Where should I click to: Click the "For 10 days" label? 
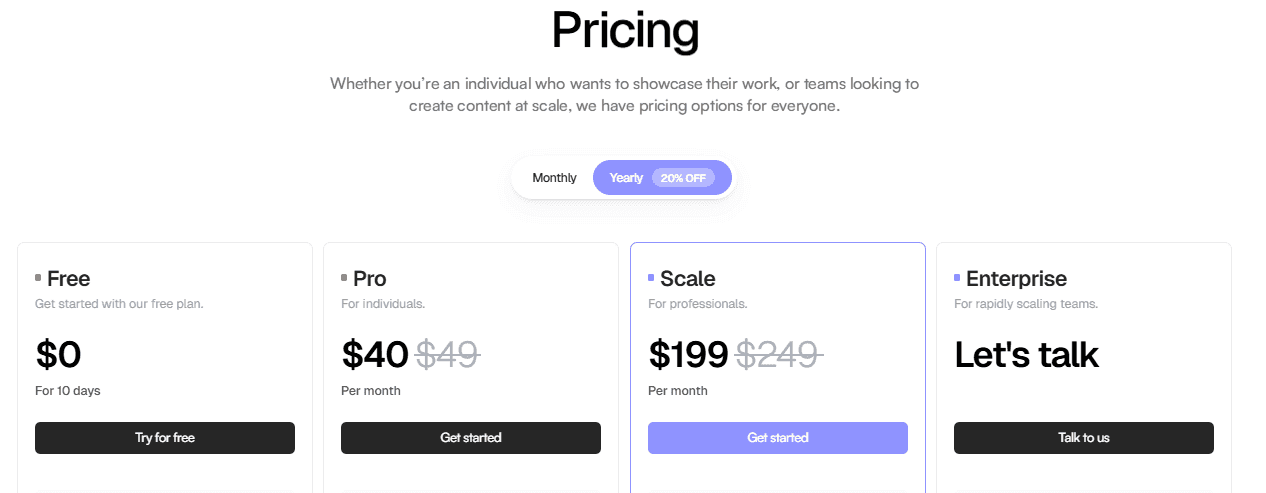[68, 391]
